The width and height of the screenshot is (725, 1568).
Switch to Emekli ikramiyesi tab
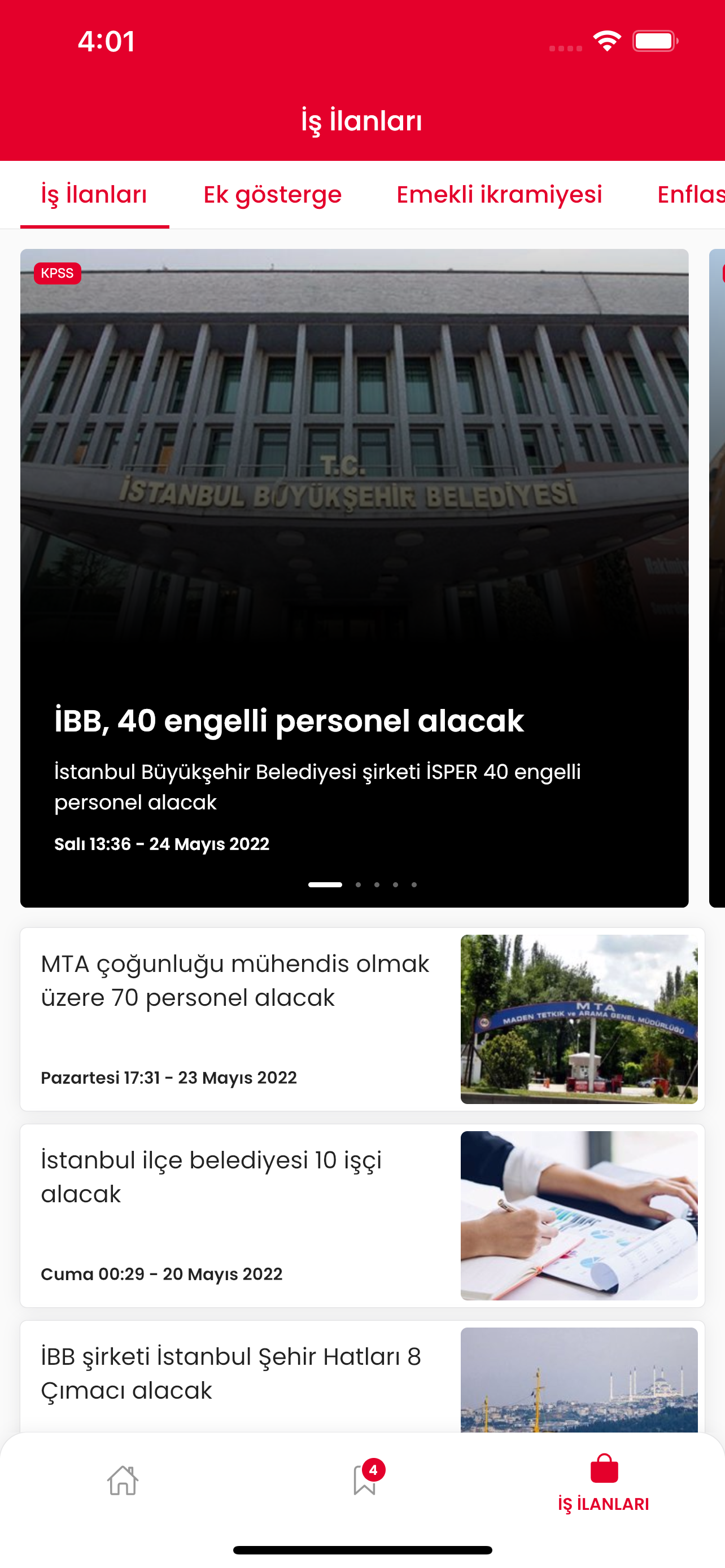click(x=499, y=195)
